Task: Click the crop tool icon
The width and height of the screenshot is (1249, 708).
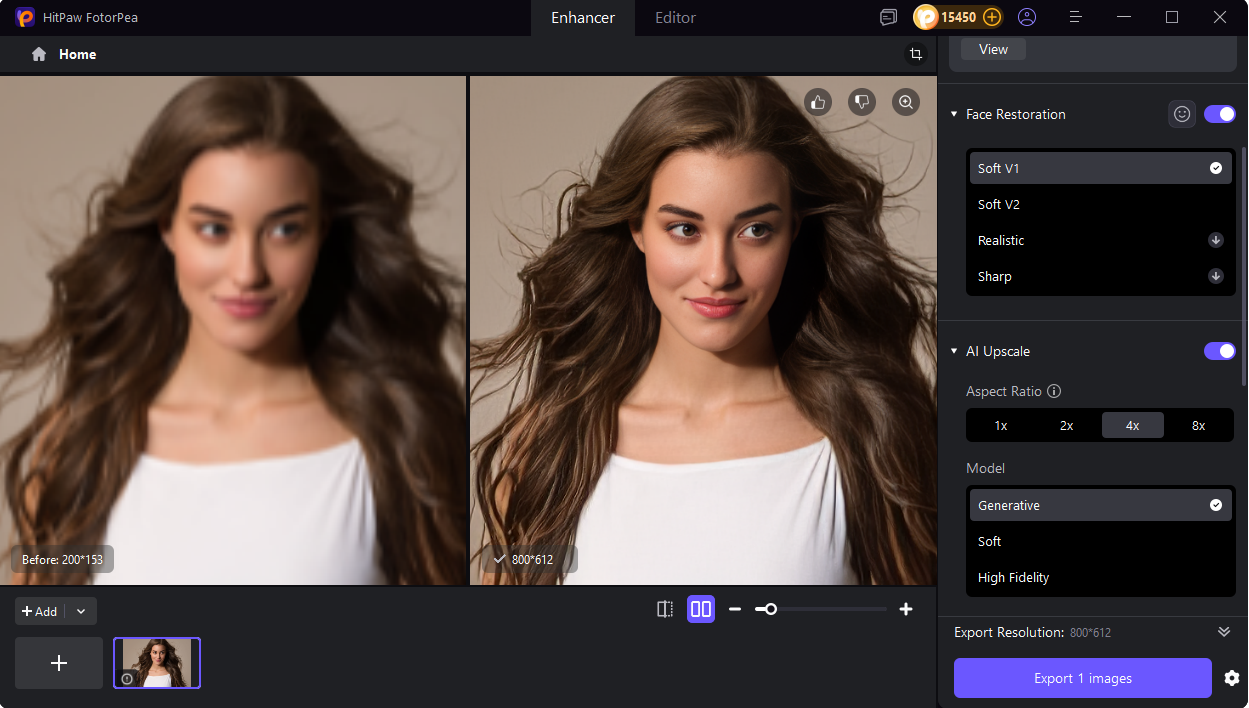Action: [916, 54]
